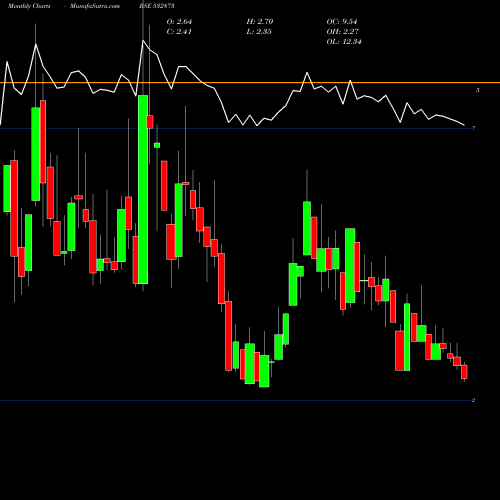The width and height of the screenshot is (500, 500).
Task: Click the open value 'O: 2.64'
Action: (179, 22)
